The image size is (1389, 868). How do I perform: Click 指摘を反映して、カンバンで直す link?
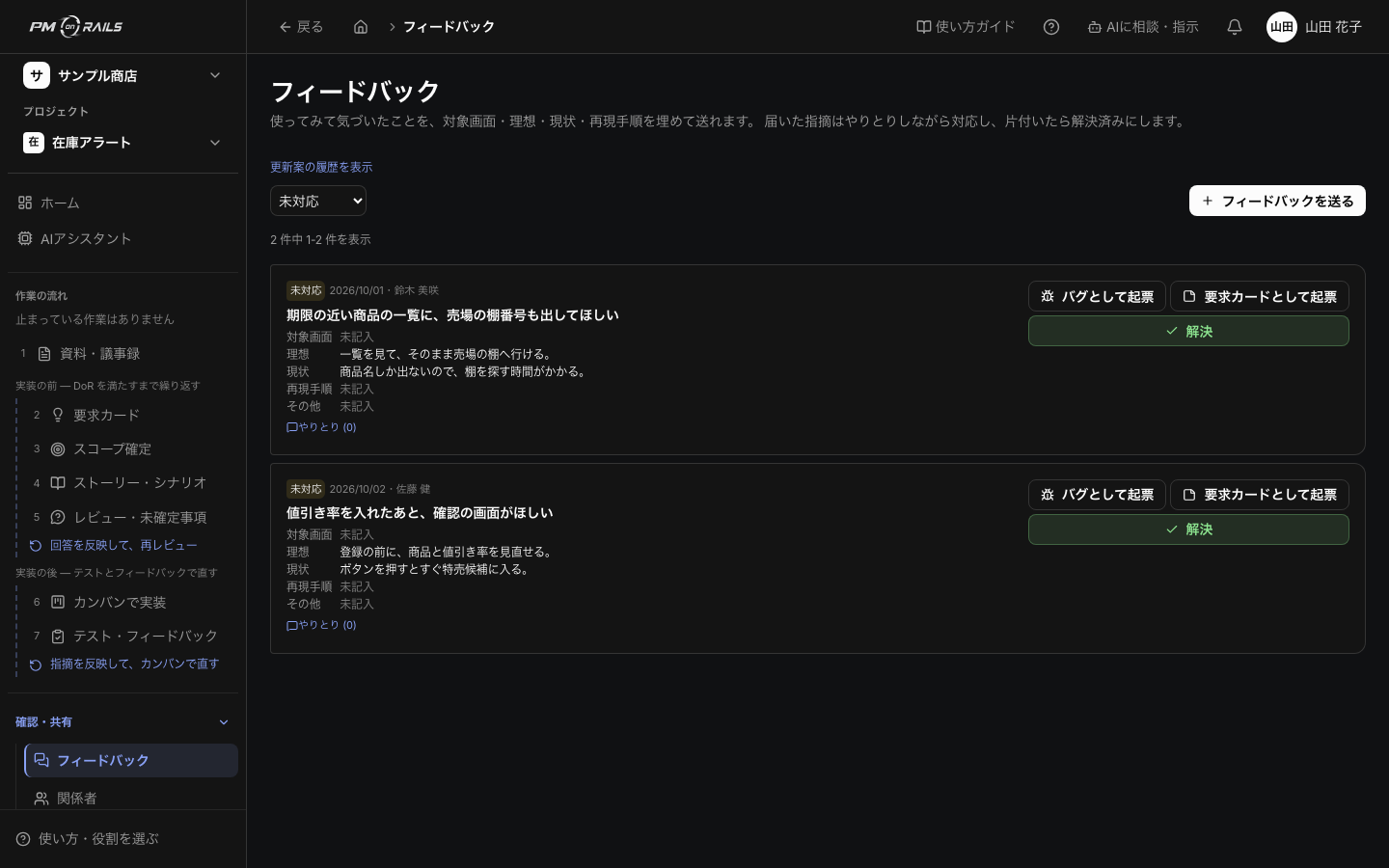(124, 664)
